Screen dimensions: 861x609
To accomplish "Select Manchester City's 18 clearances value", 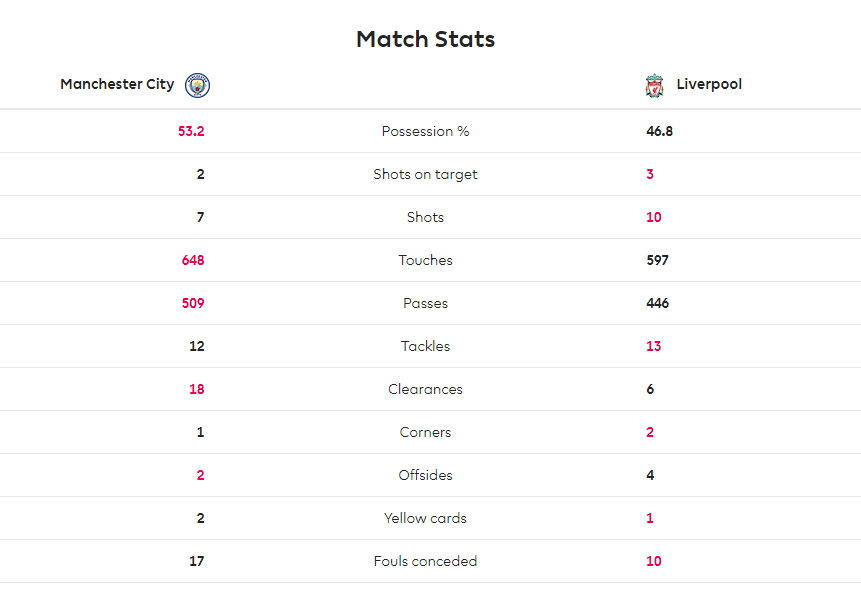I will pyautogui.click(x=197, y=389).
